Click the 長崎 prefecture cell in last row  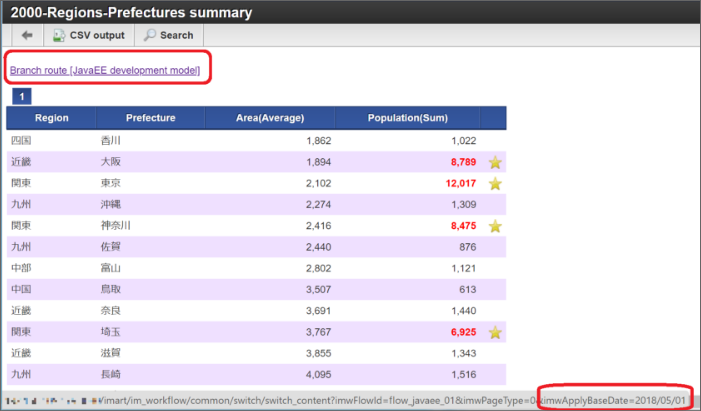point(112,375)
